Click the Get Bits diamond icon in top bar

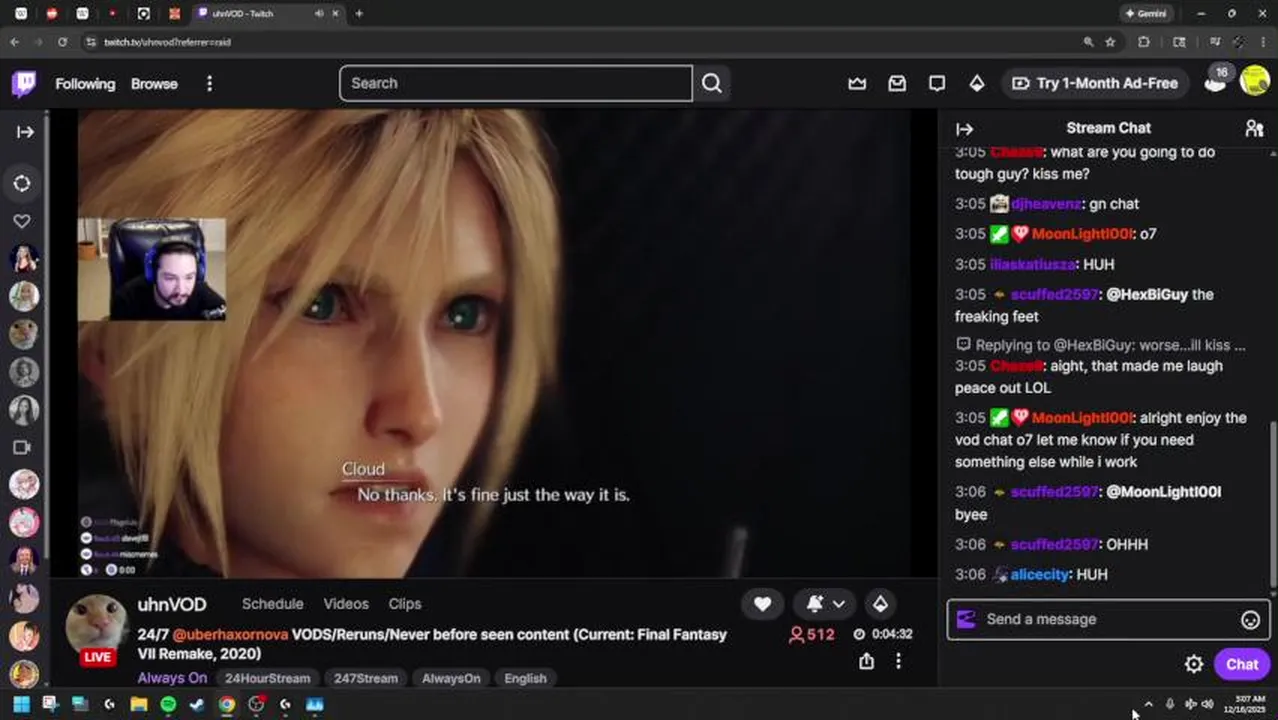977,83
